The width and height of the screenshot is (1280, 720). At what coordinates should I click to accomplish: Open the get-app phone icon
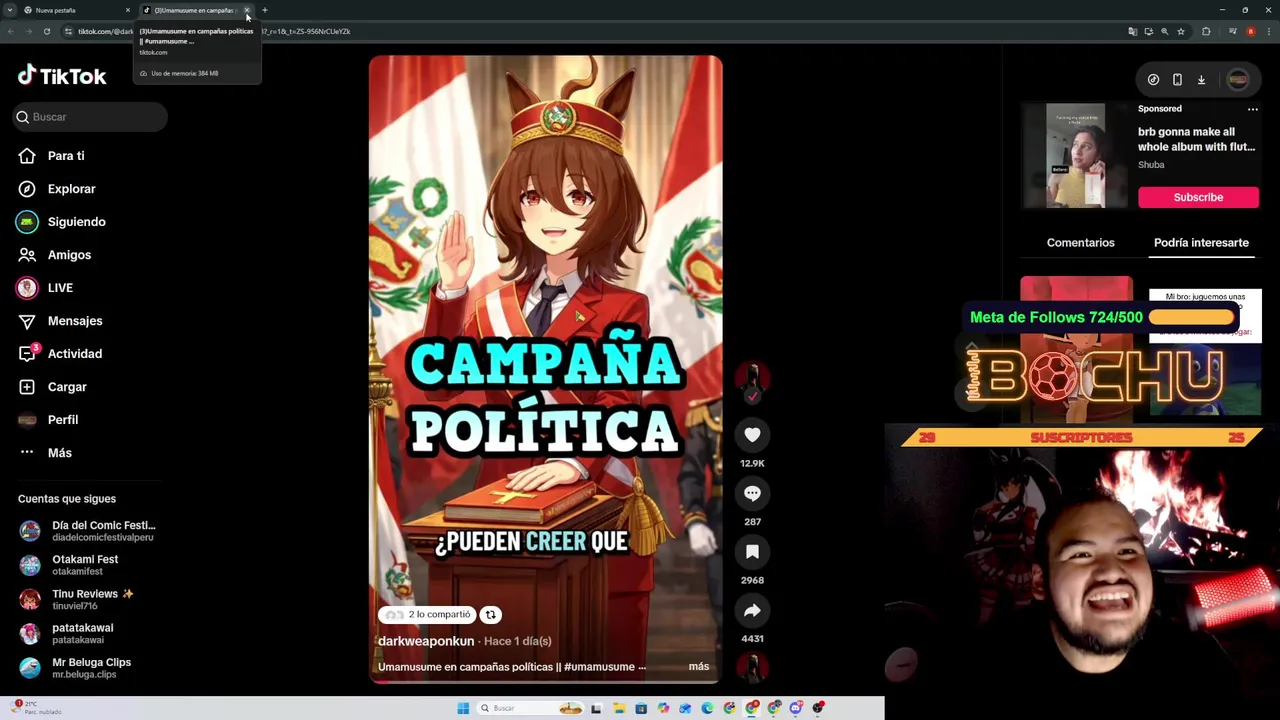tap(1177, 80)
